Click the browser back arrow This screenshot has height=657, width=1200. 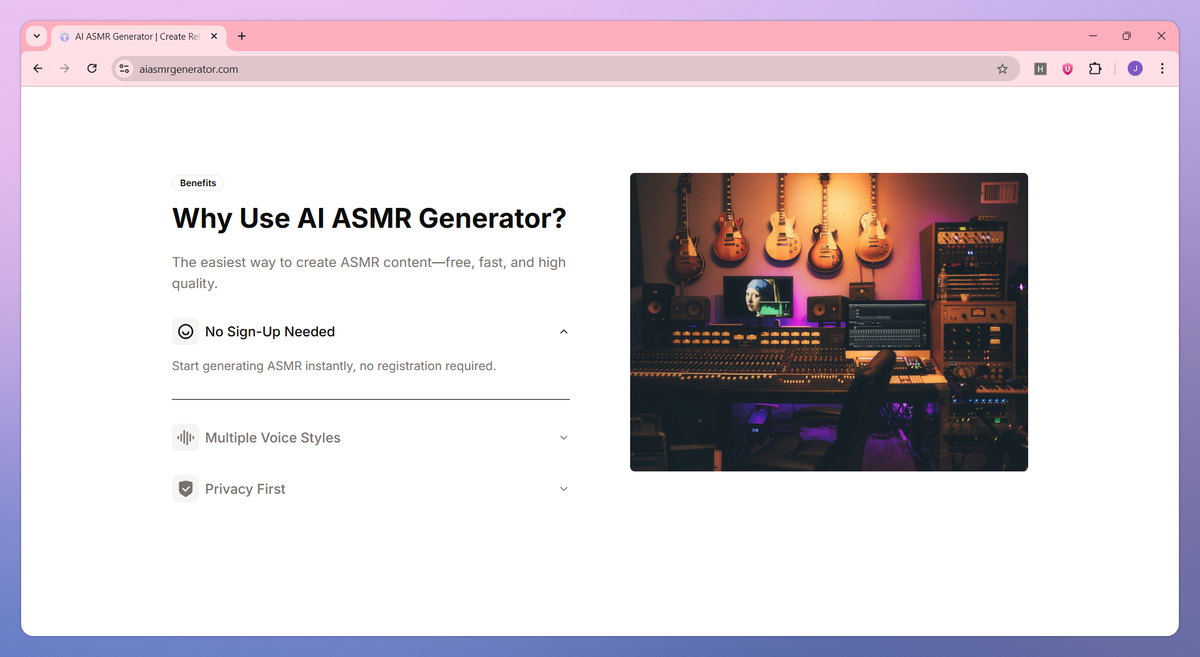[x=38, y=69]
